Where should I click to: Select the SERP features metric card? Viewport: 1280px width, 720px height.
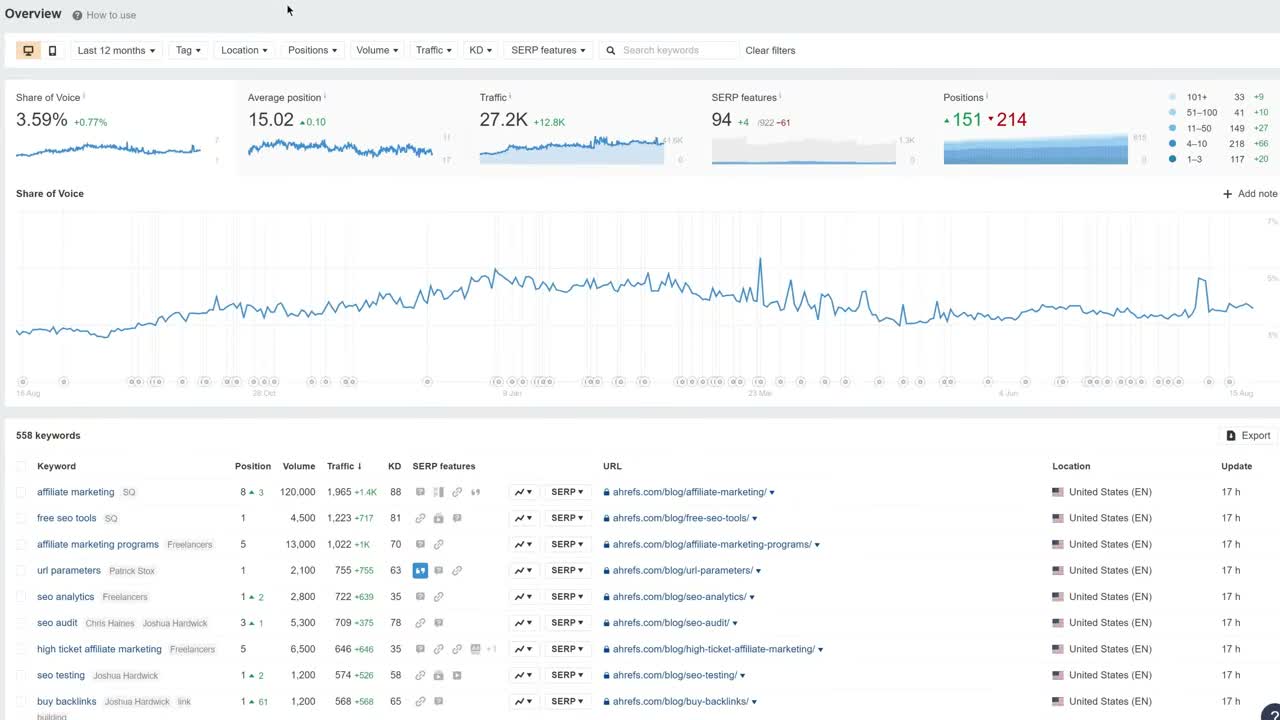(815, 128)
